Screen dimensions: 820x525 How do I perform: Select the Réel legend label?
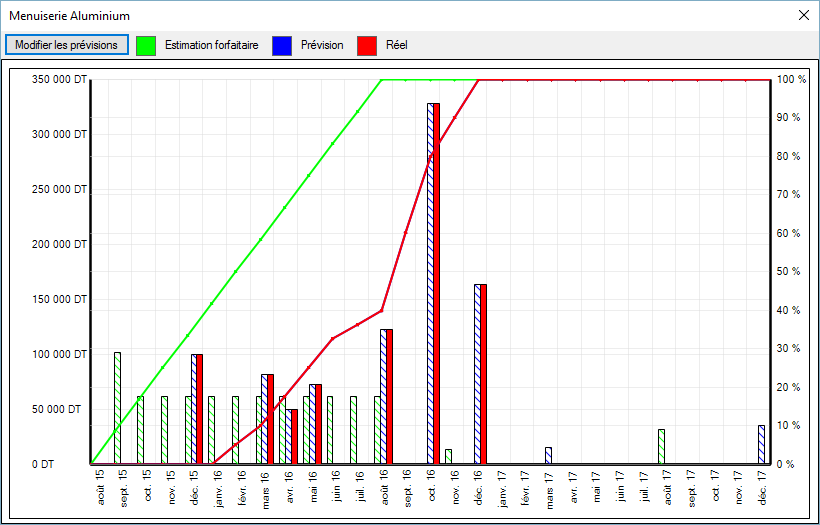pos(397,45)
